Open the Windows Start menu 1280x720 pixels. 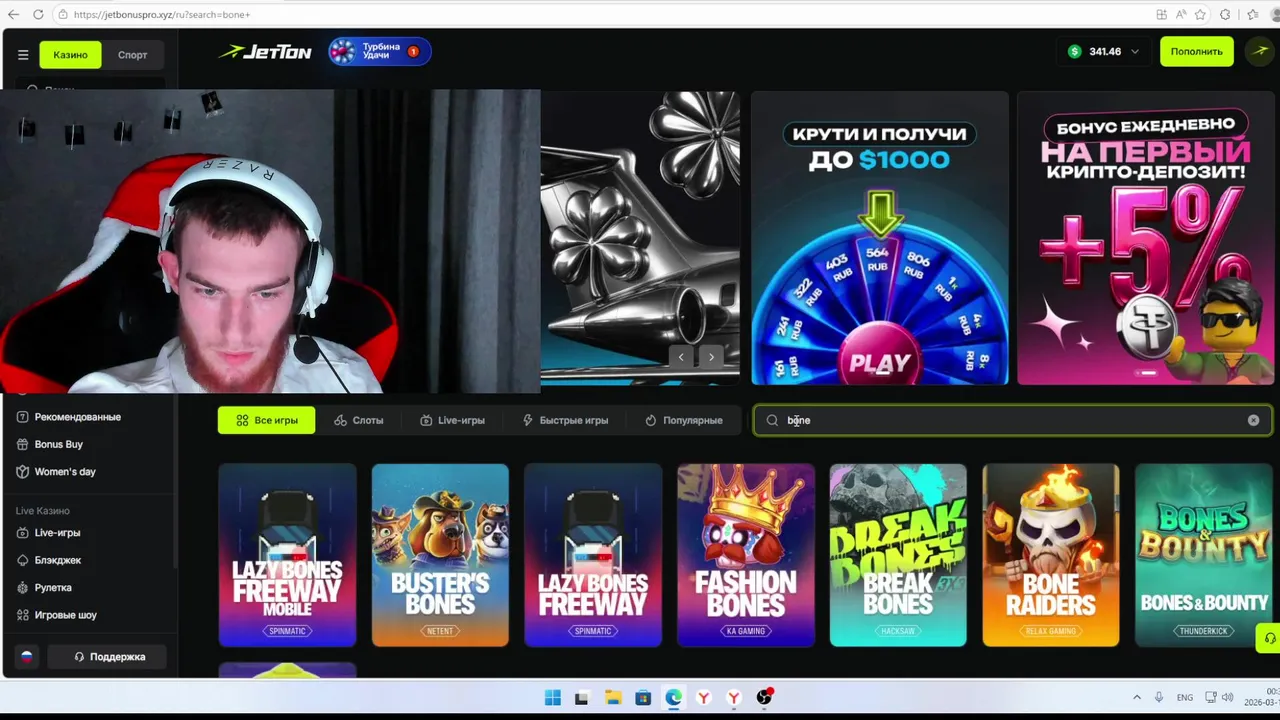pyautogui.click(x=552, y=698)
